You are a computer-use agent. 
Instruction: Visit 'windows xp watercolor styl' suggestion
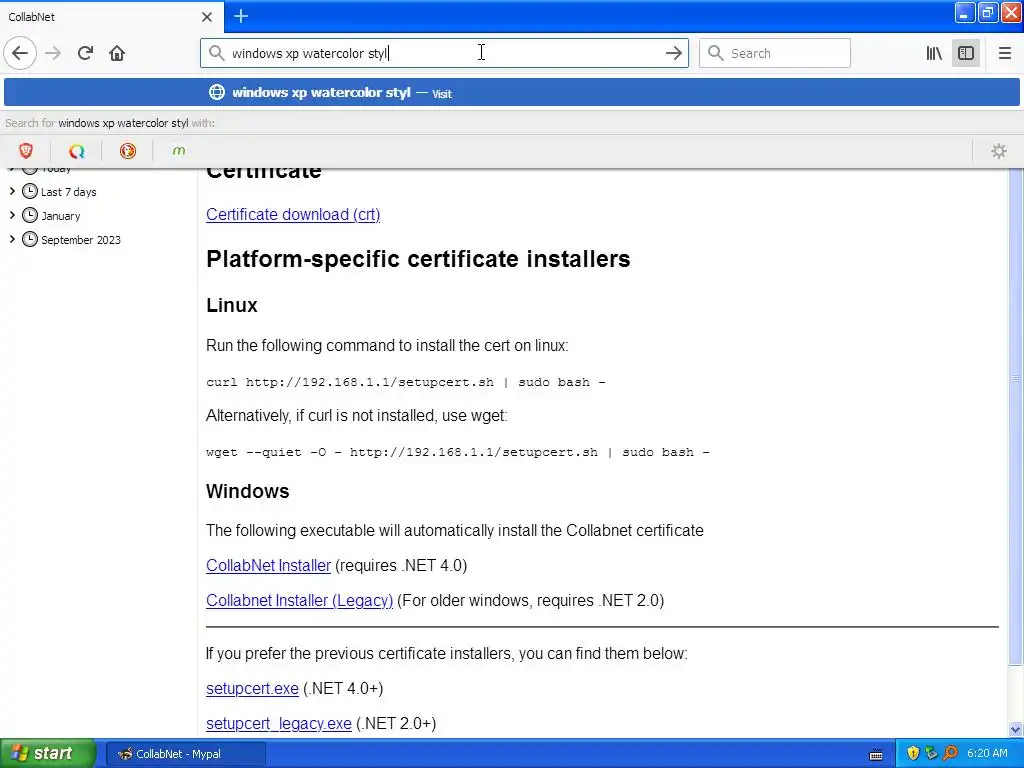(x=512, y=92)
